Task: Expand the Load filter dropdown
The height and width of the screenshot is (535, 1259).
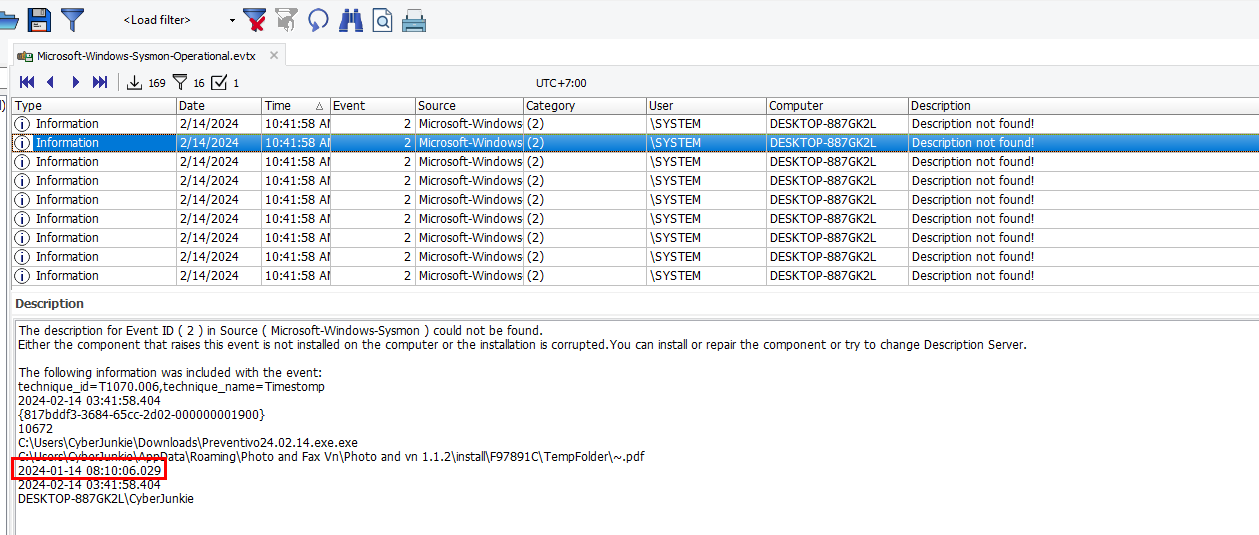Action: coord(232,20)
